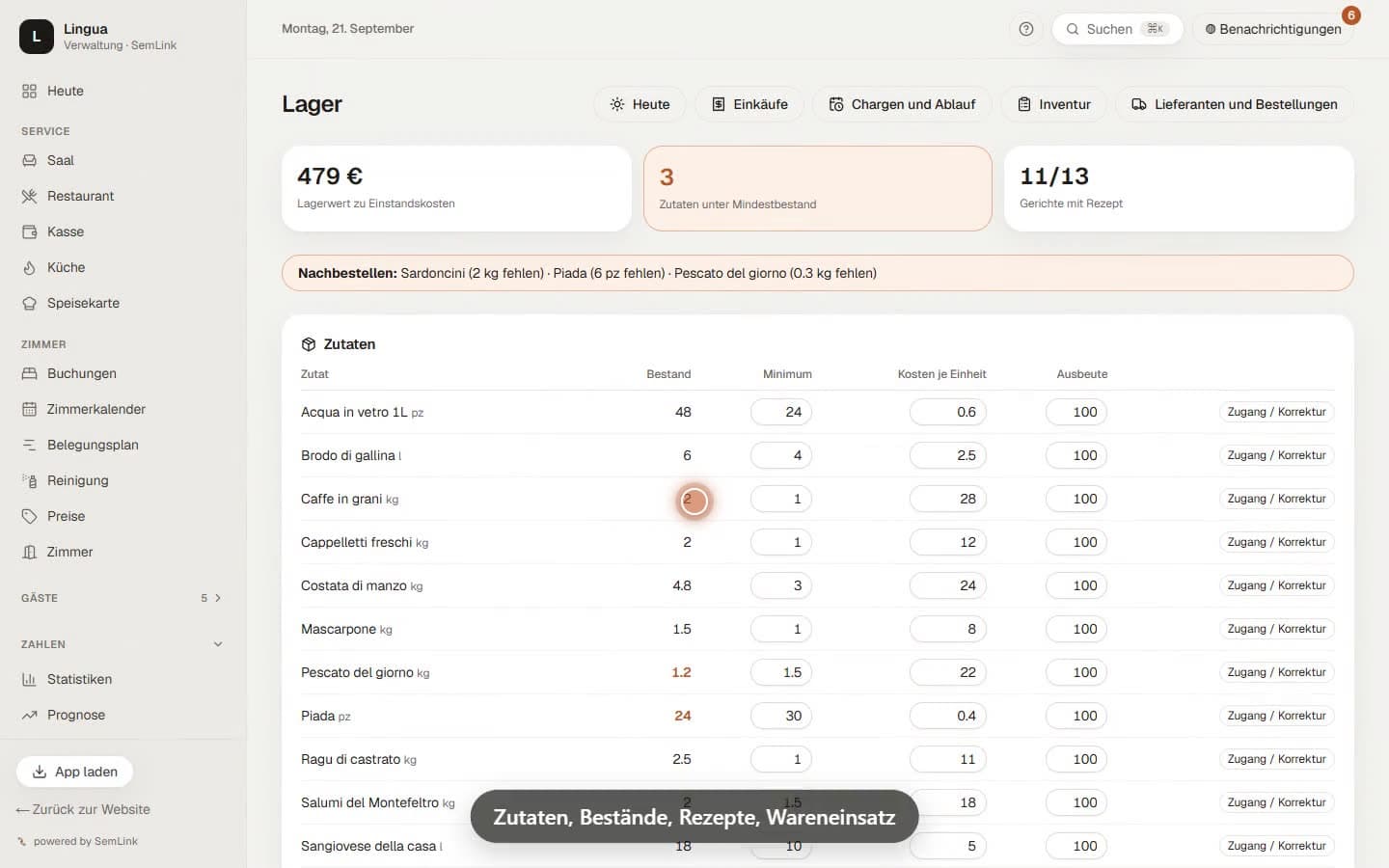Collapse the Zahlen section chevron
Viewport: 1389px width, 868px height.
(x=218, y=644)
